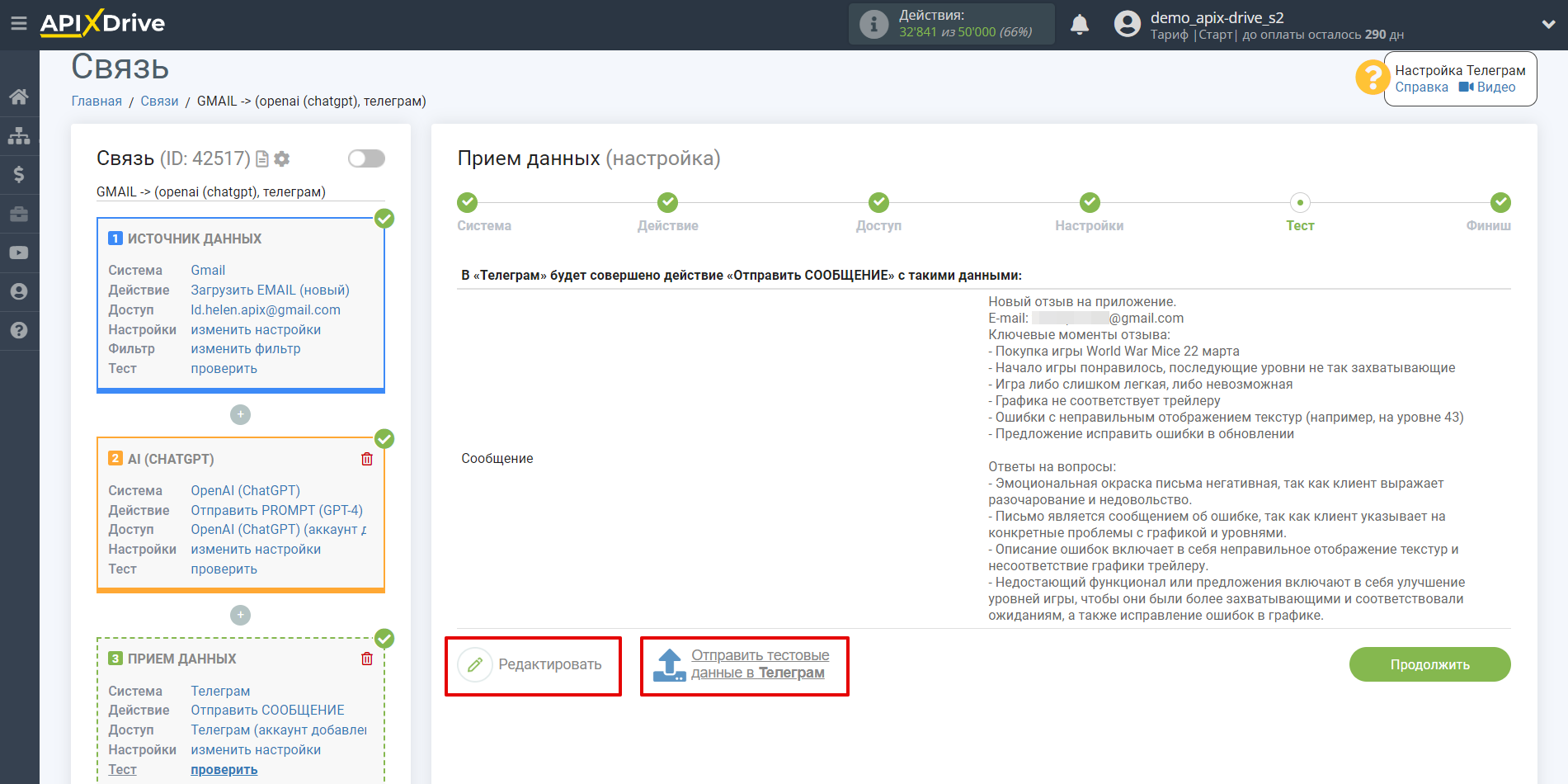
Task: Open the briefcase sidebar icon
Action: coord(19,214)
